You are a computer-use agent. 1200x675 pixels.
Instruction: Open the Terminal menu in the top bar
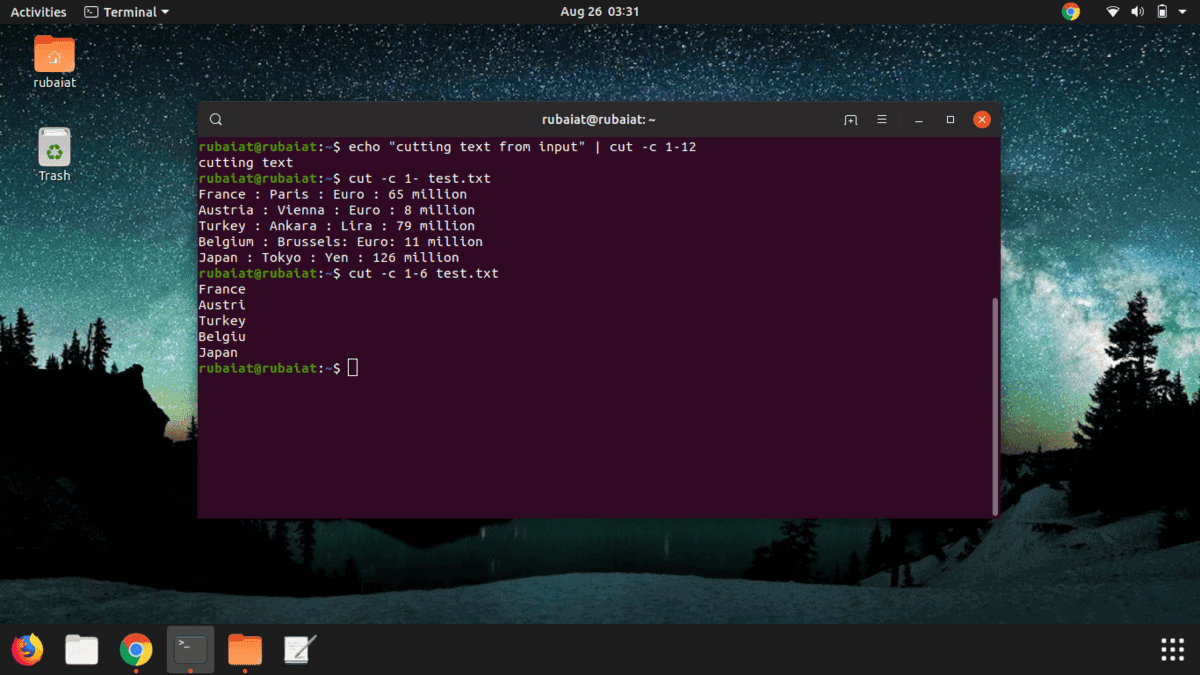(x=125, y=11)
